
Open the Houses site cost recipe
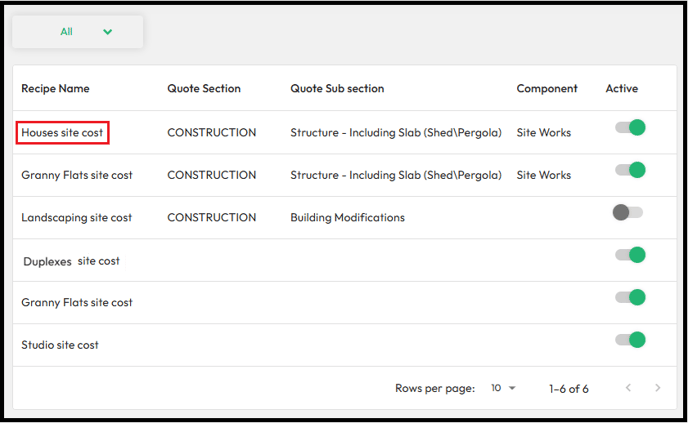click(62, 133)
